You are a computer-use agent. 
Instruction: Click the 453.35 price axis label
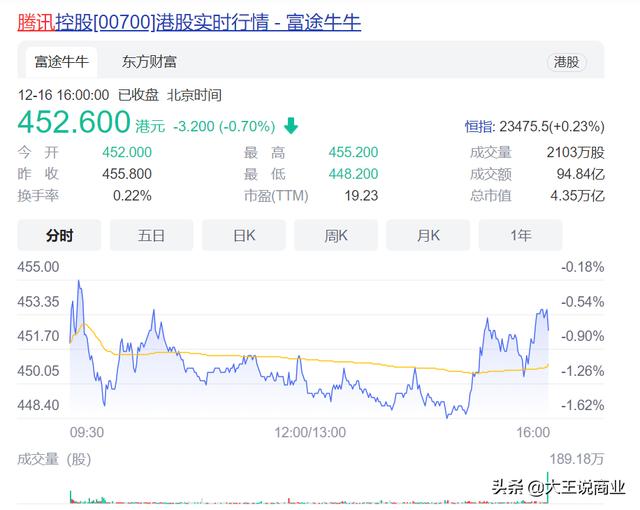pos(38,302)
